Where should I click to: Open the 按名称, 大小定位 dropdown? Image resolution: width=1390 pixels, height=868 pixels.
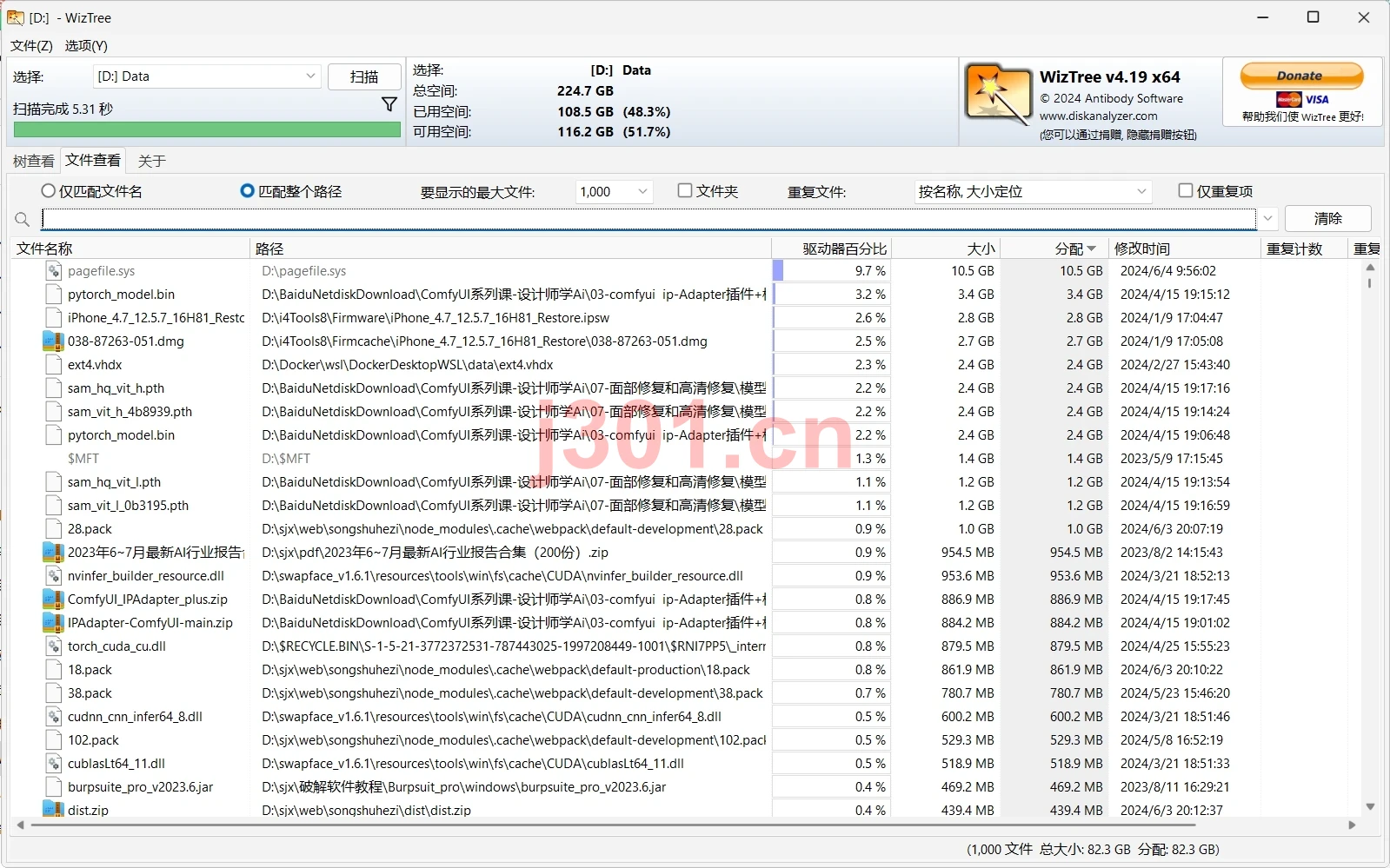coord(1033,191)
